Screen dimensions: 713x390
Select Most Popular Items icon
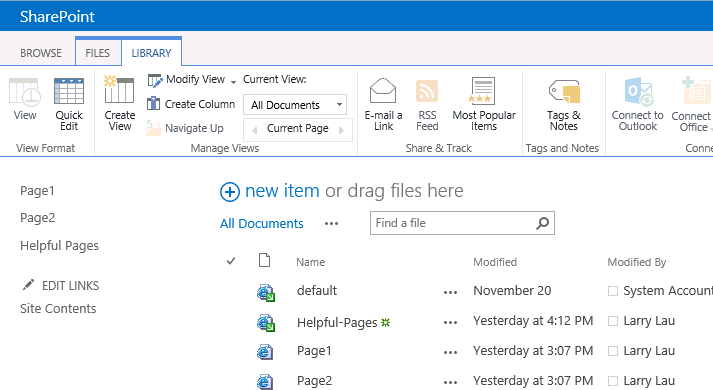click(482, 91)
